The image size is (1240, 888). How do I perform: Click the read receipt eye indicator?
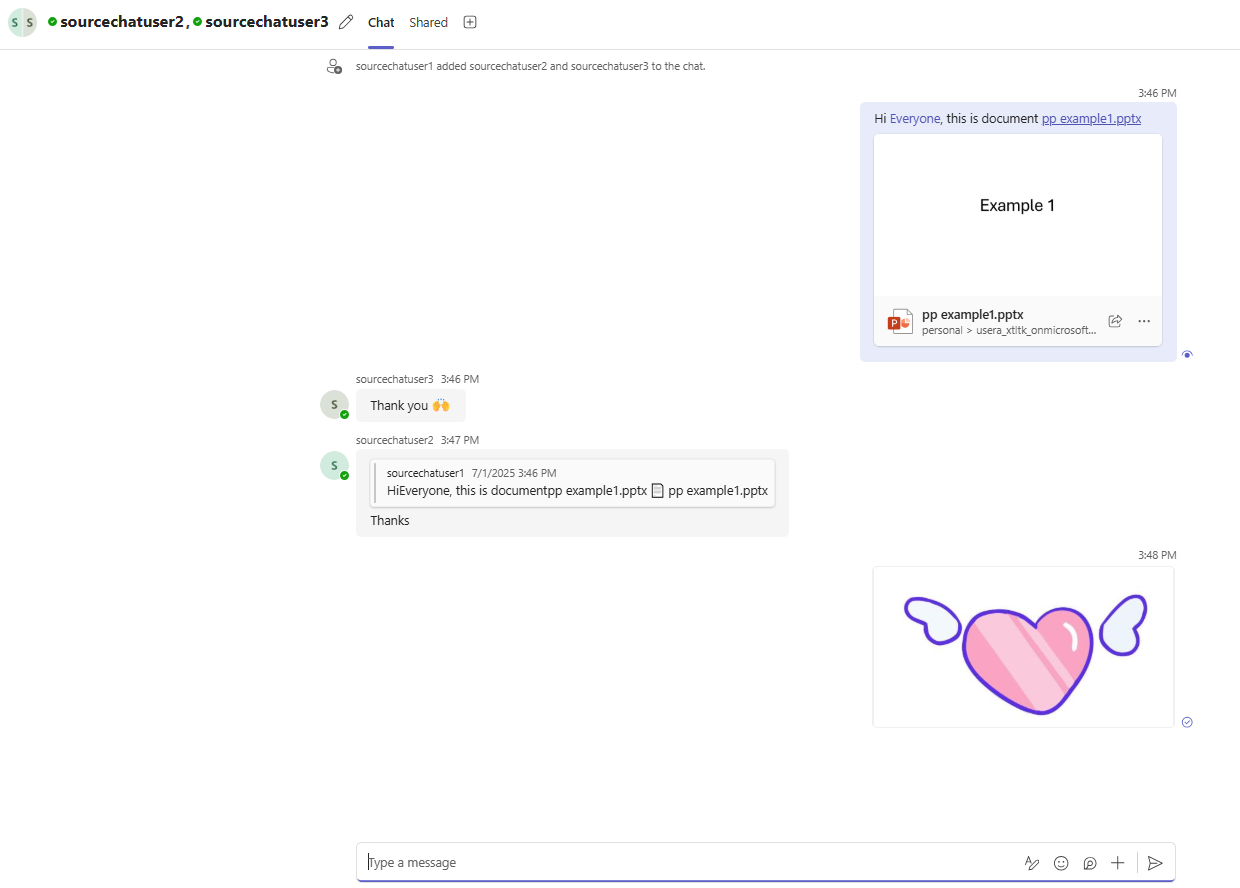click(x=1187, y=354)
